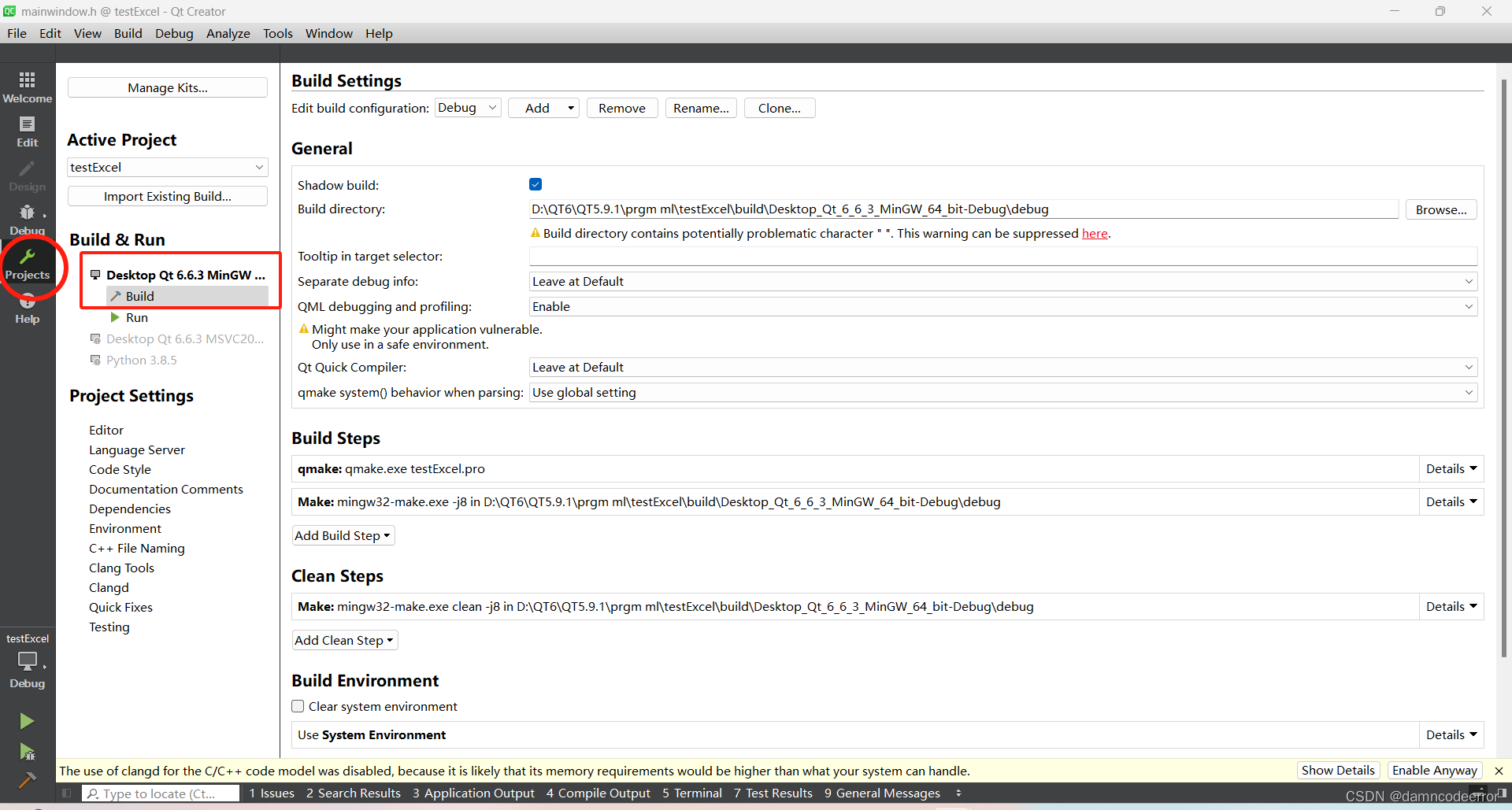Click Show Details on the info bar
Screen dimensions: 1512x810
pyautogui.click(x=1338, y=771)
